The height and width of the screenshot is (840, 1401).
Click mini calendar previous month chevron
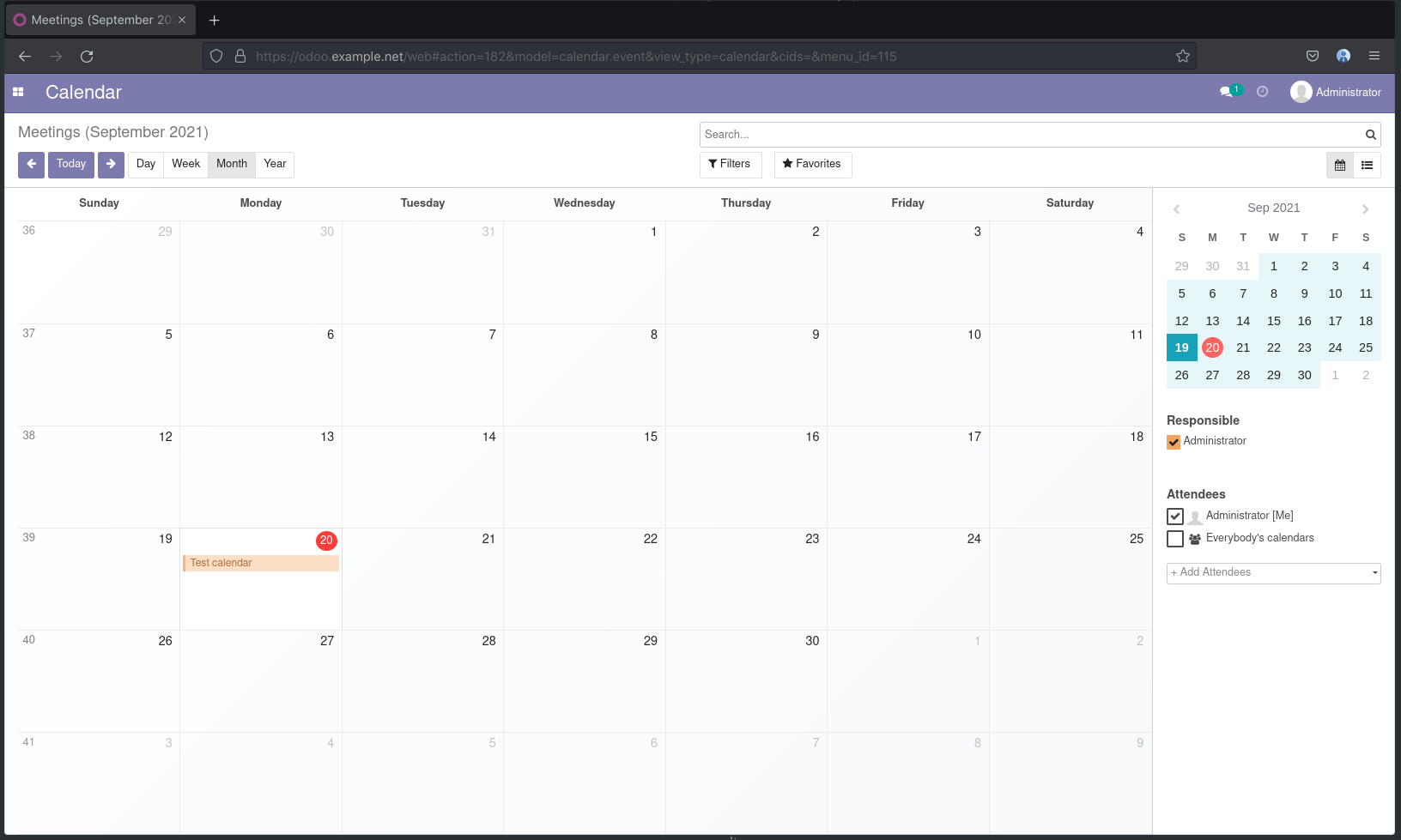(x=1177, y=209)
